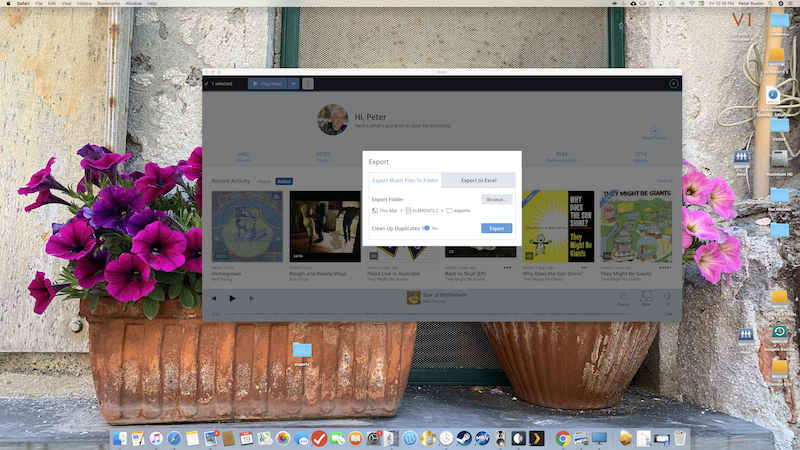800x450 pixels.
Task: Select Export Music Files To Folder tab
Action: 405,180
